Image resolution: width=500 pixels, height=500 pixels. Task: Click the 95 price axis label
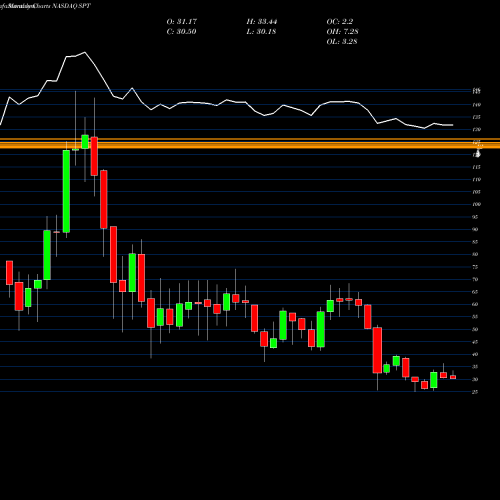pos(475,217)
